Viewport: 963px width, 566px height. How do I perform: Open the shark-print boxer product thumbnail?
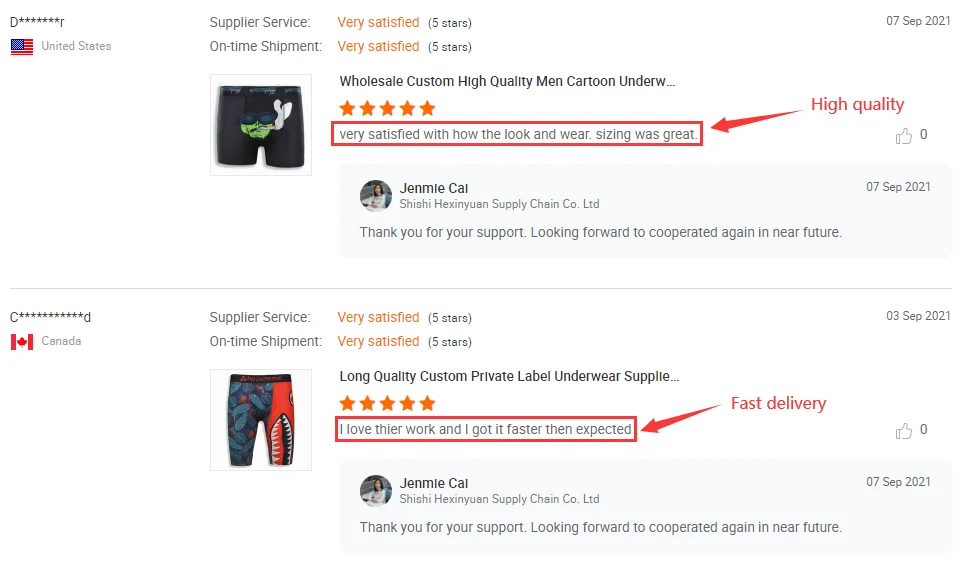coord(261,420)
